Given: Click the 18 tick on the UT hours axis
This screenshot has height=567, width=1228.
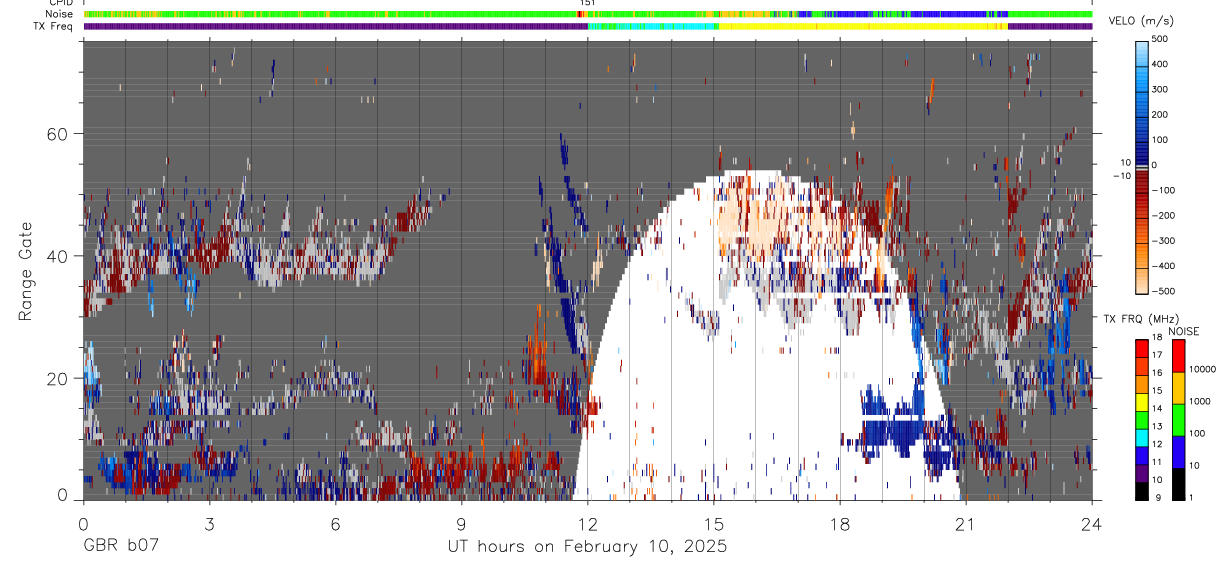Looking at the screenshot, I should point(840,523).
